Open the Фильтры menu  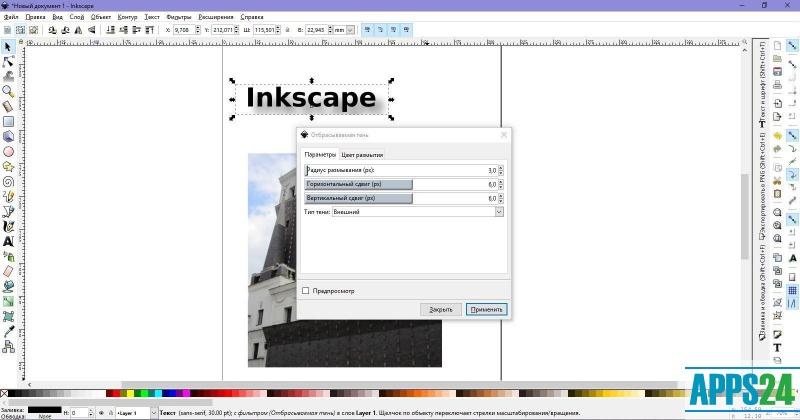point(179,17)
